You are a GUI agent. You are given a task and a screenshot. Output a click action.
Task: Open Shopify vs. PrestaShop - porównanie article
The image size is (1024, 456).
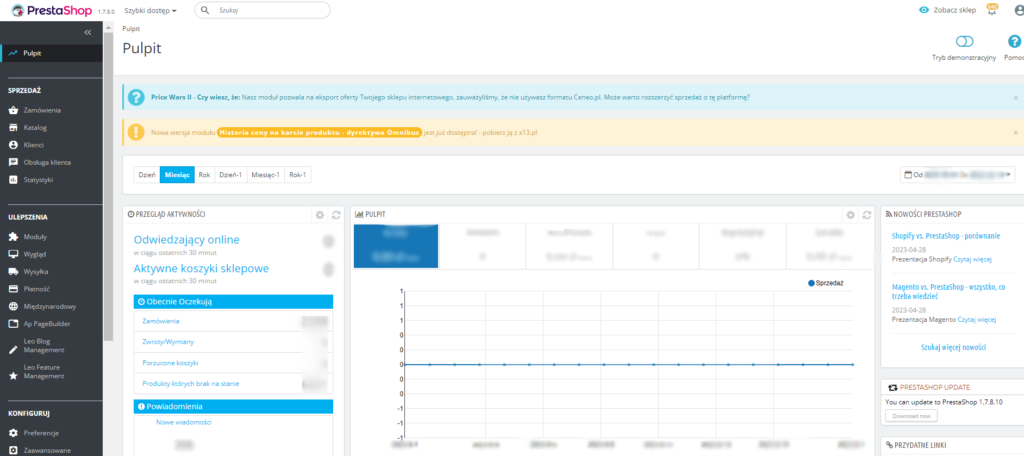coord(946,236)
